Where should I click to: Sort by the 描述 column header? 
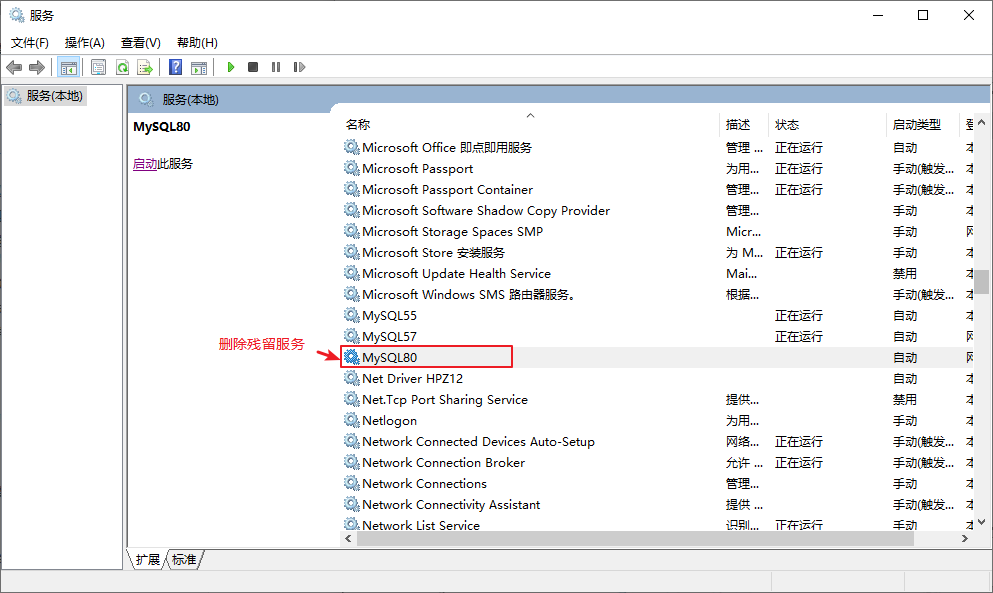coord(744,125)
